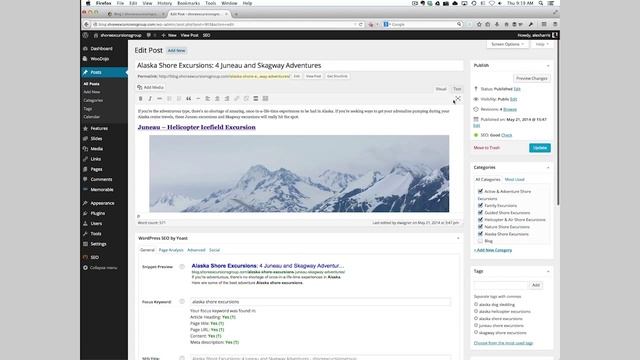Click the Add New Category link
This screenshot has height=360, width=640.
(x=493, y=250)
